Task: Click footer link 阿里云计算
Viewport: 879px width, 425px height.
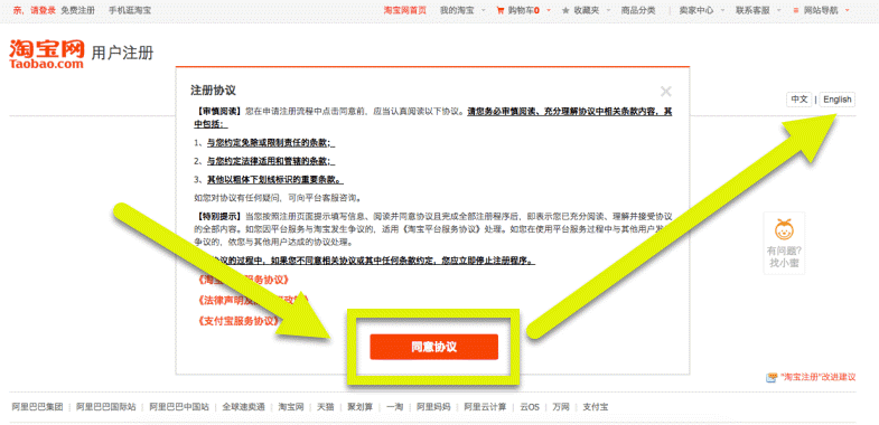Action: click(x=485, y=407)
